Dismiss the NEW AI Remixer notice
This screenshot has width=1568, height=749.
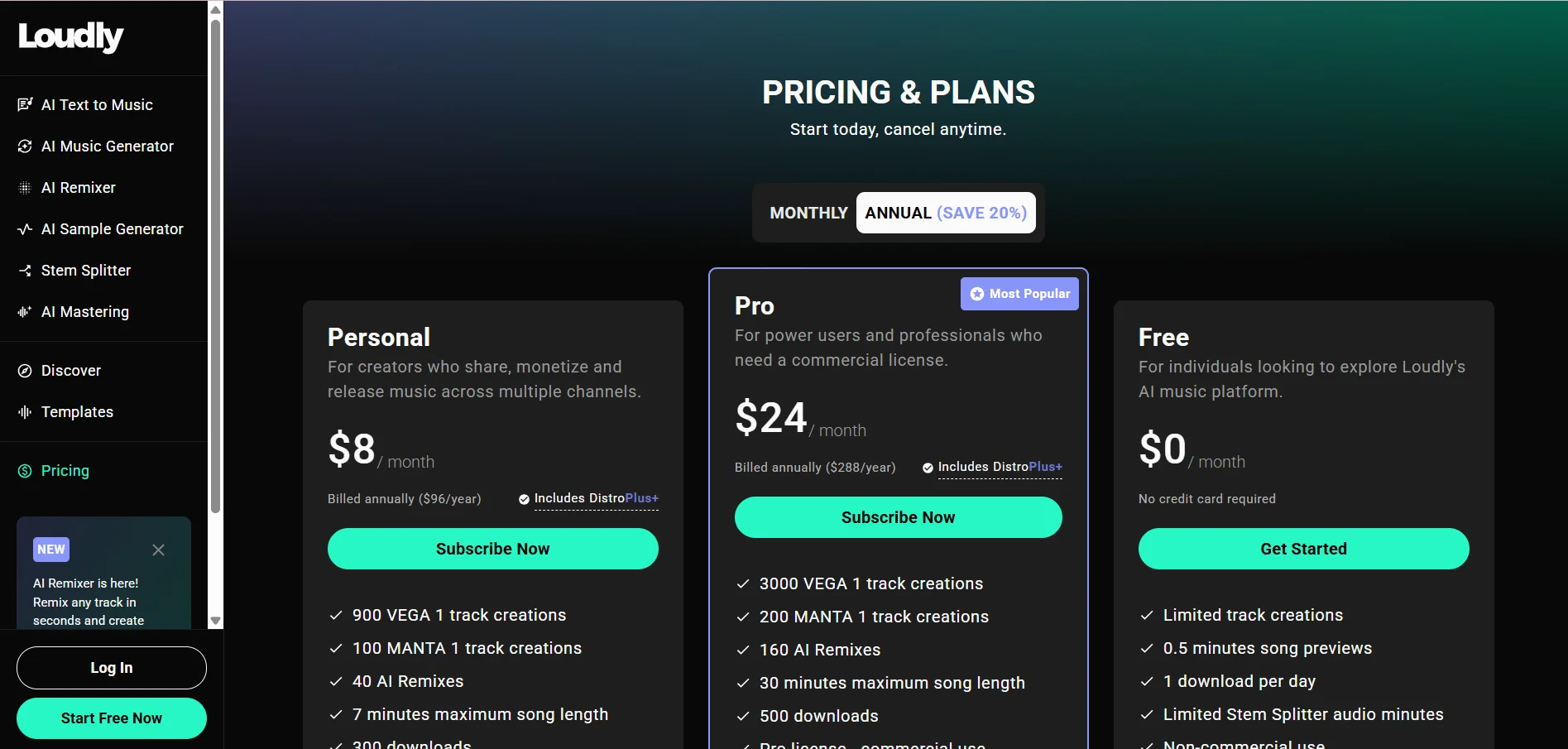[x=159, y=550]
